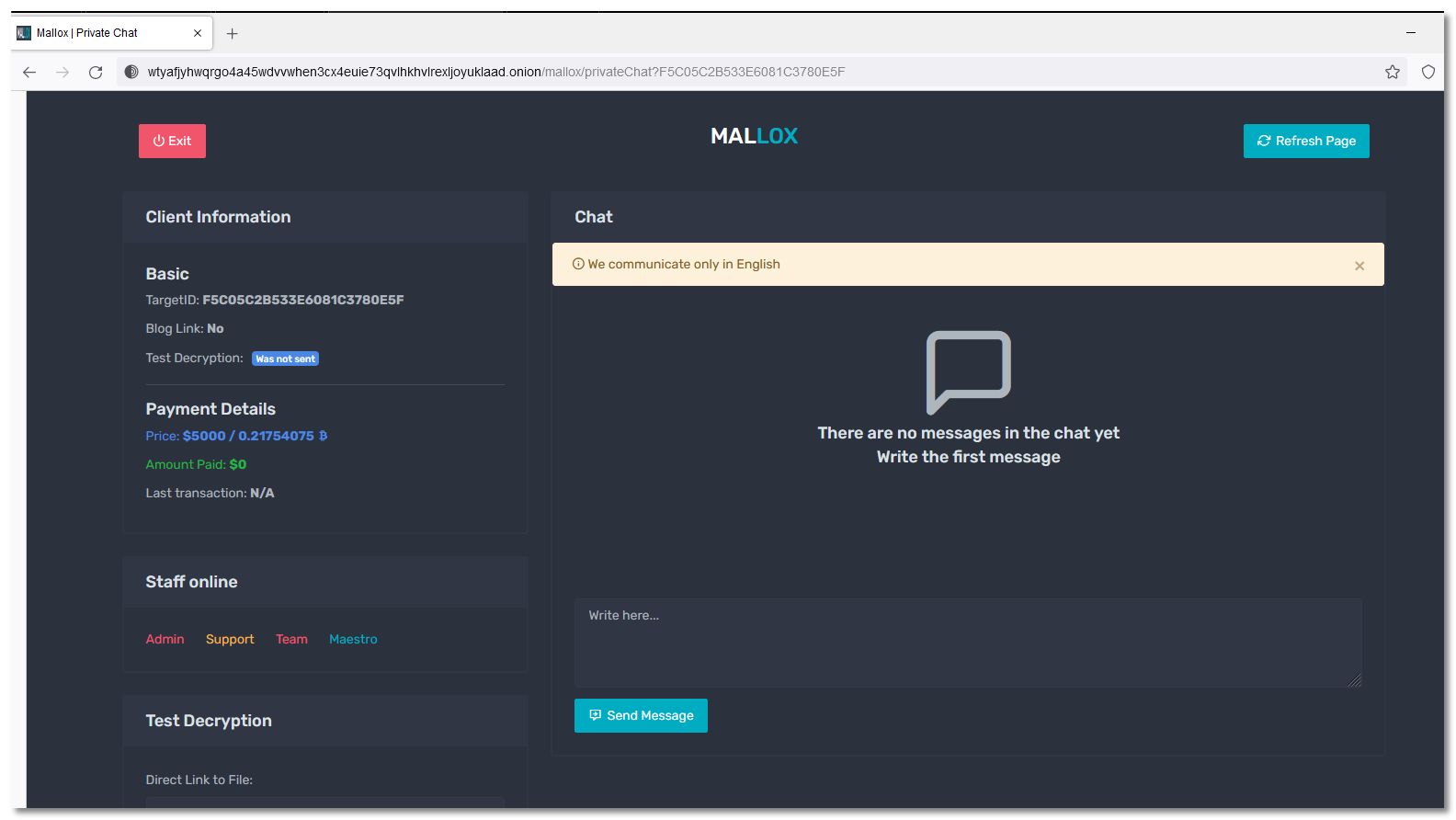Click the address bar URL

pyautogui.click(x=496, y=72)
